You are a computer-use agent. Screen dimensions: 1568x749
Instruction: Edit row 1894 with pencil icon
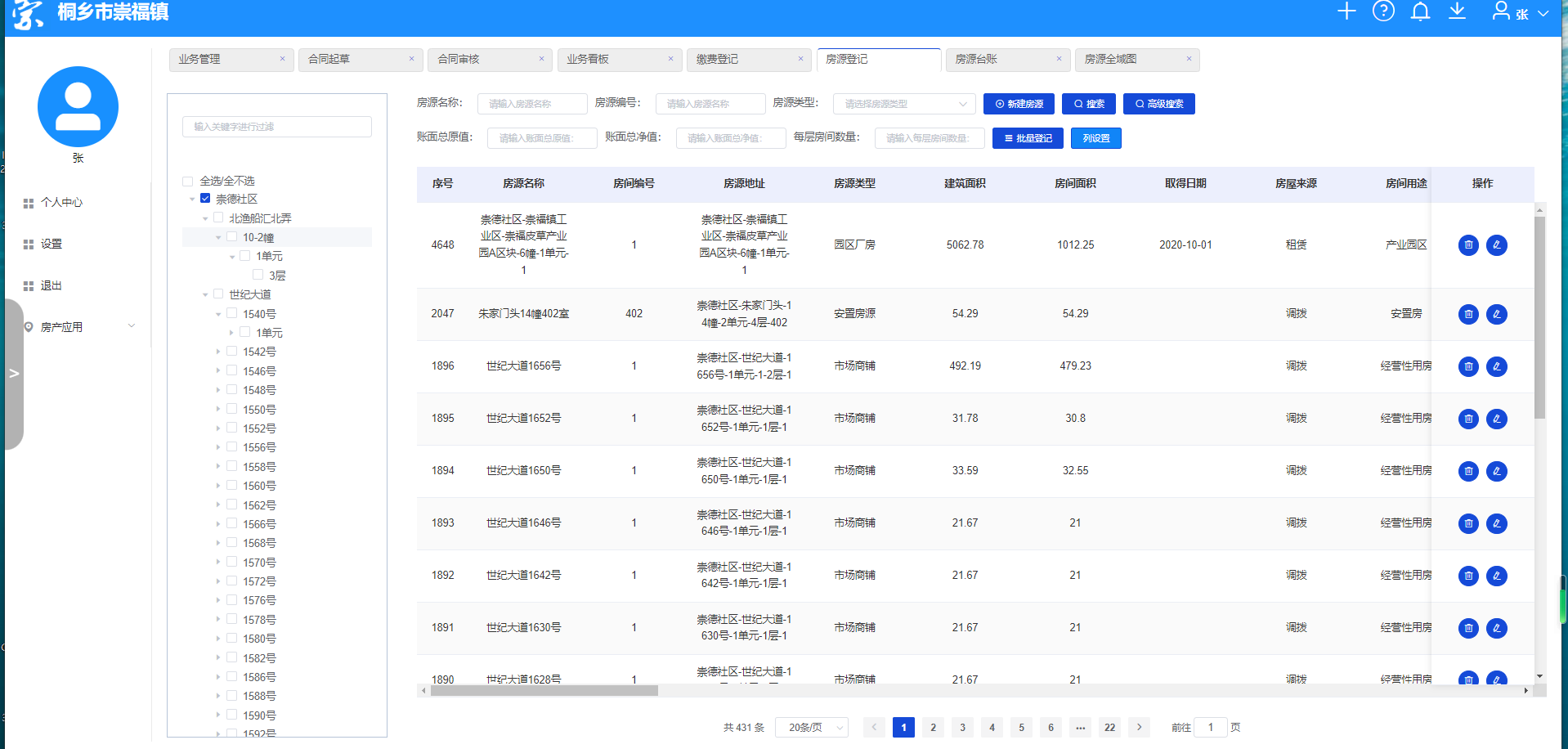[x=1497, y=471]
